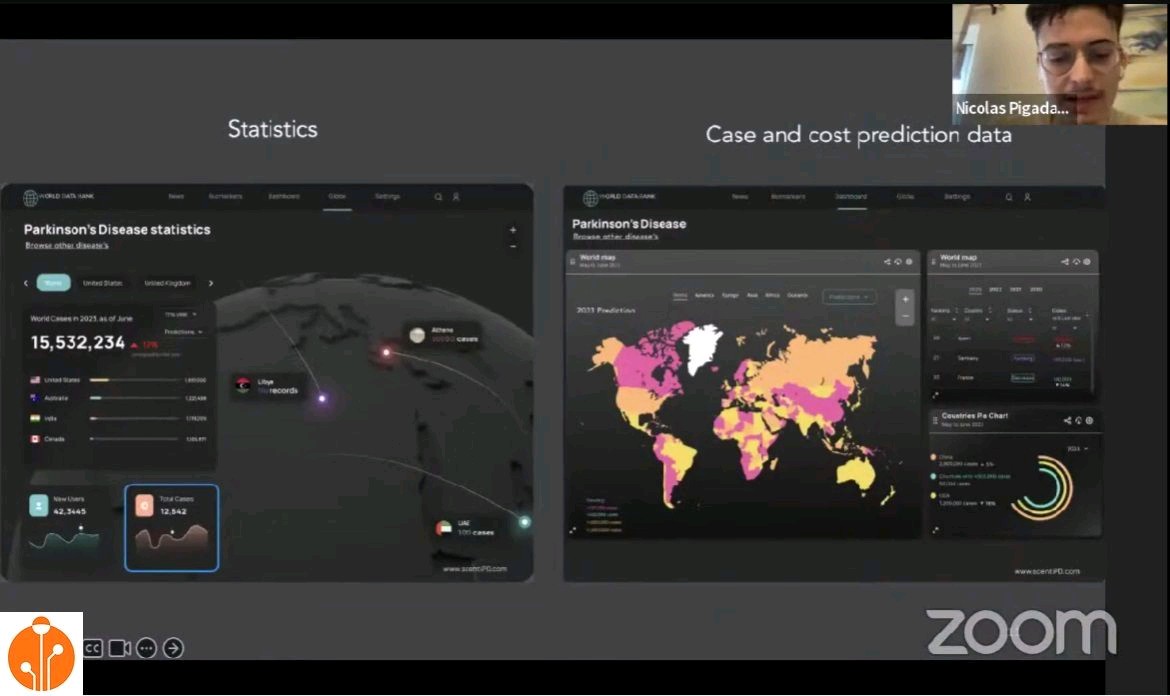Click USA yellow legend dot in pie chart
Viewport: 1170px width, 696px height.
933,495
